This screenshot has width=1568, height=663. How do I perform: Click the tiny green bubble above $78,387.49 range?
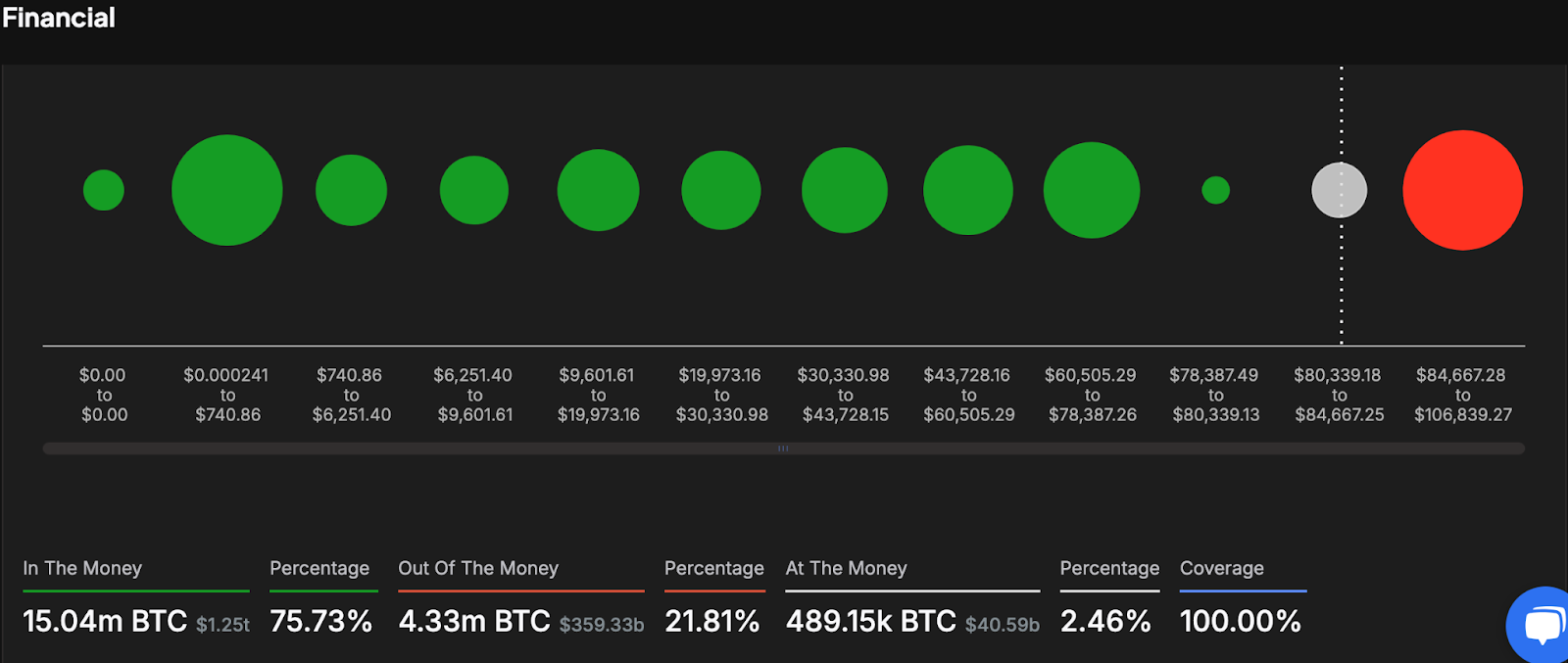1215,190
